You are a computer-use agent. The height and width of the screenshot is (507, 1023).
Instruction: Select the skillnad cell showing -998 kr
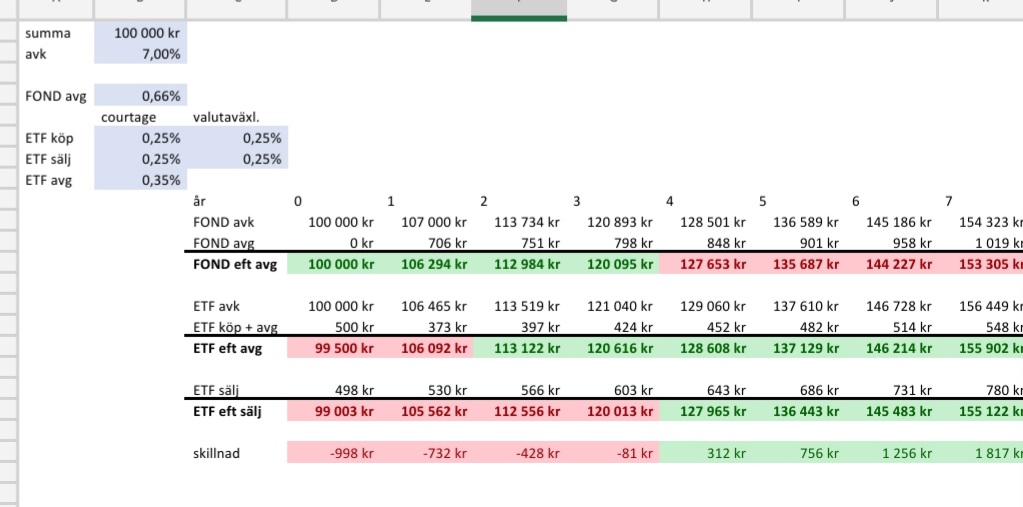333,453
